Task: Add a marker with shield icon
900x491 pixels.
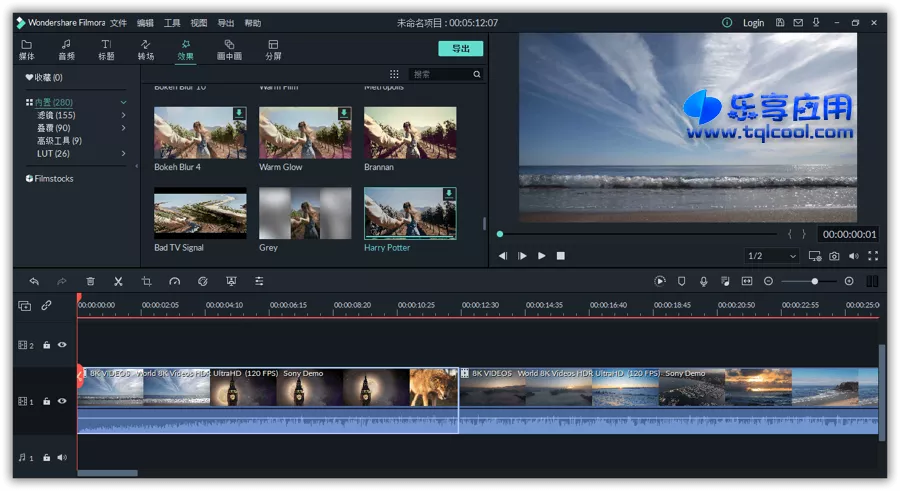Action: [x=681, y=281]
